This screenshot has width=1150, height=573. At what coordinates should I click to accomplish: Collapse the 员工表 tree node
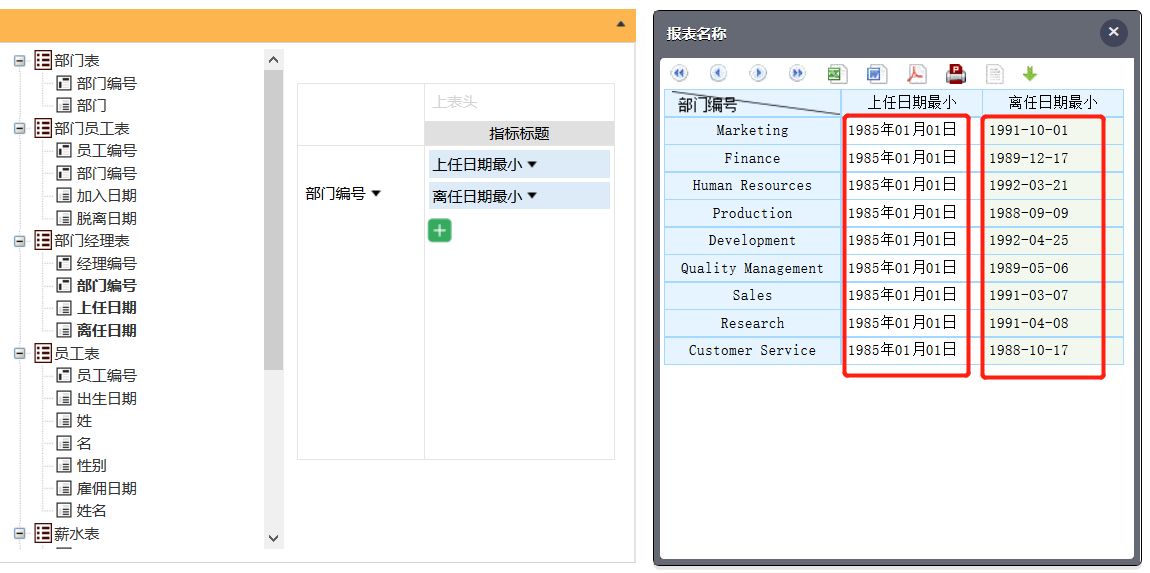pos(20,354)
